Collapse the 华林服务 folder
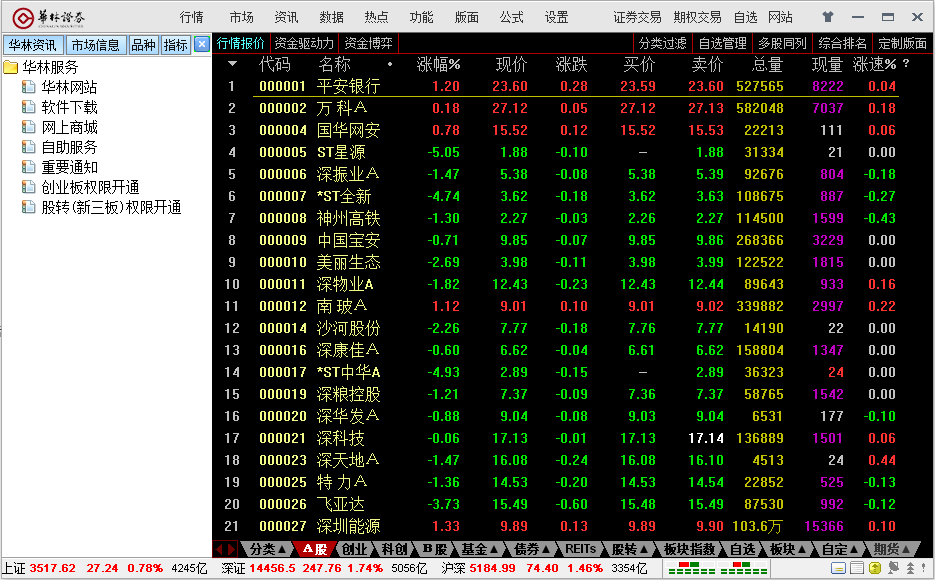 (11, 67)
